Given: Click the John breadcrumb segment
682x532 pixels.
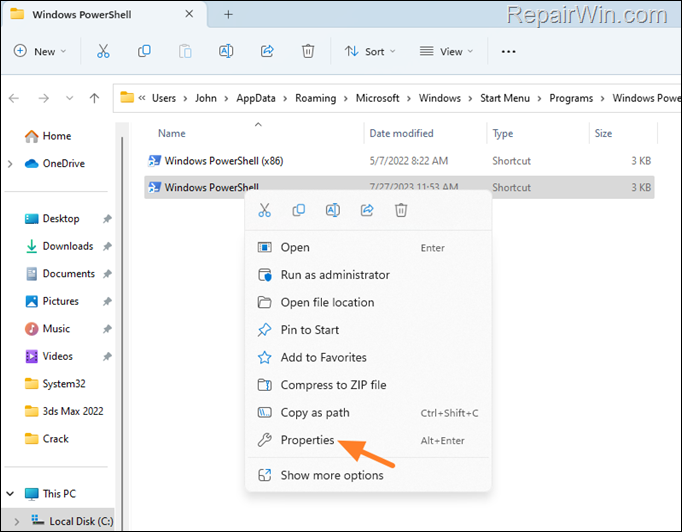Looking at the screenshot, I should (x=206, y=98).
